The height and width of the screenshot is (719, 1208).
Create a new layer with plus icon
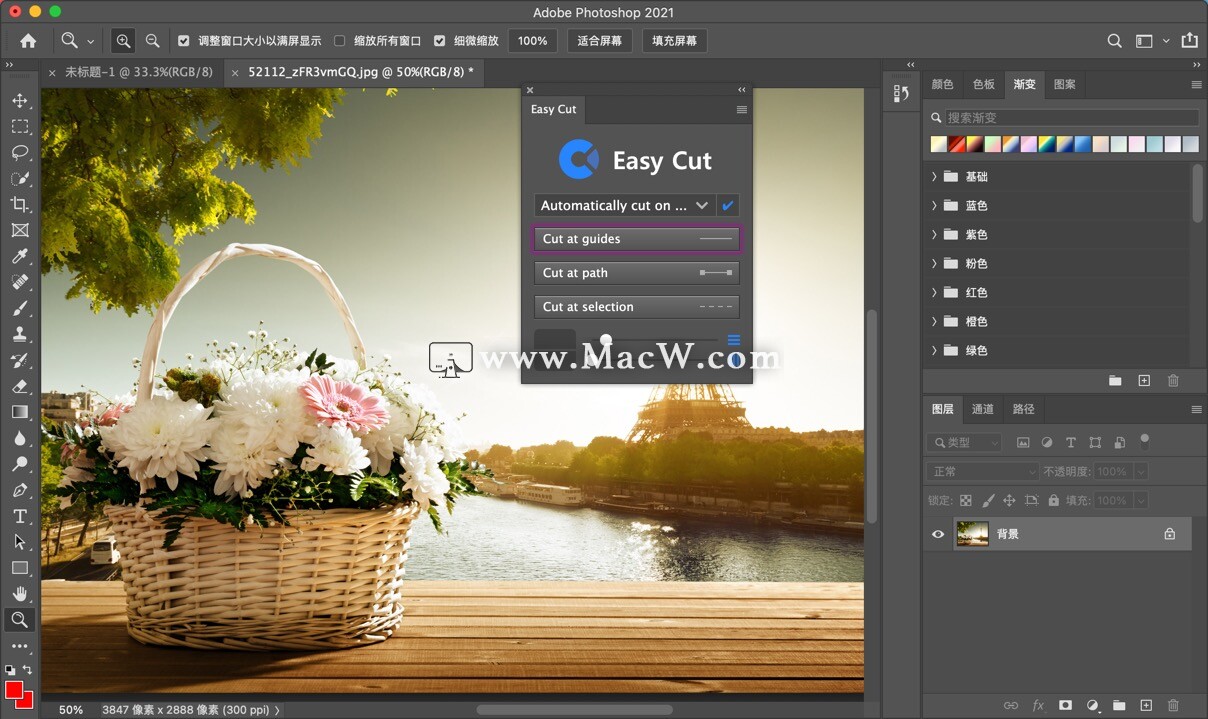pyautogui.click(x=1146, y=706)
